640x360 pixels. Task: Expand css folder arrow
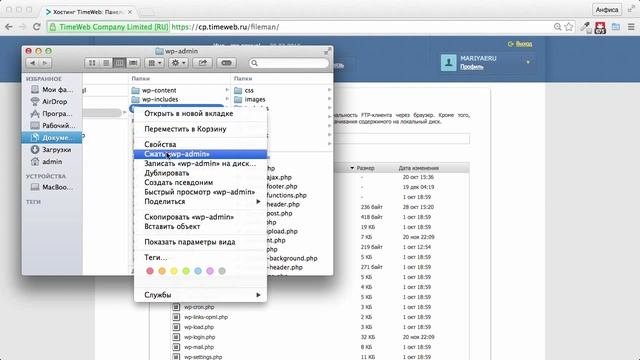pos(329,90)
